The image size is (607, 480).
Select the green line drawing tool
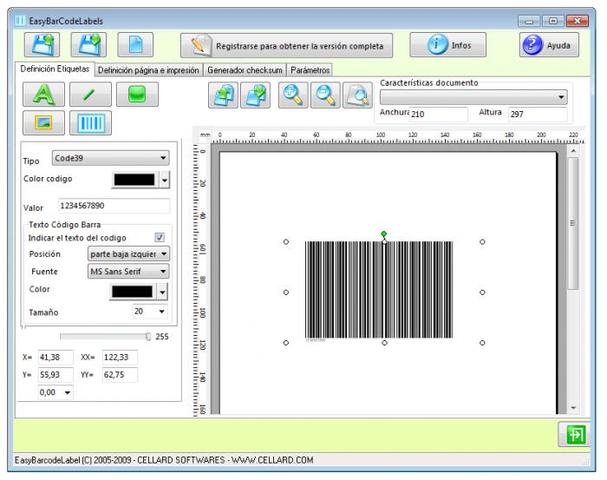[x=90, y=94]
